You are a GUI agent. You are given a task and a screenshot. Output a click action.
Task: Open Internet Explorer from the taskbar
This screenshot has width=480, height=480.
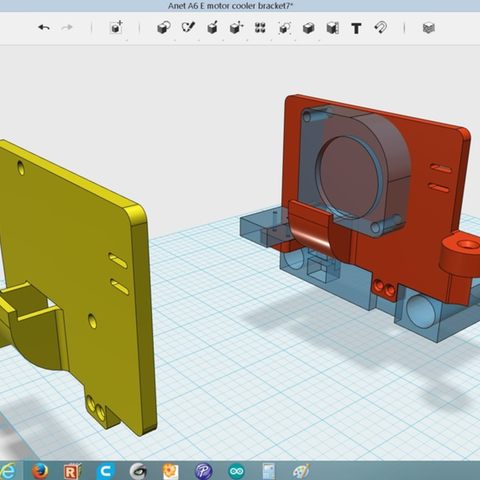pyautogui.click(x=7, y=471)
